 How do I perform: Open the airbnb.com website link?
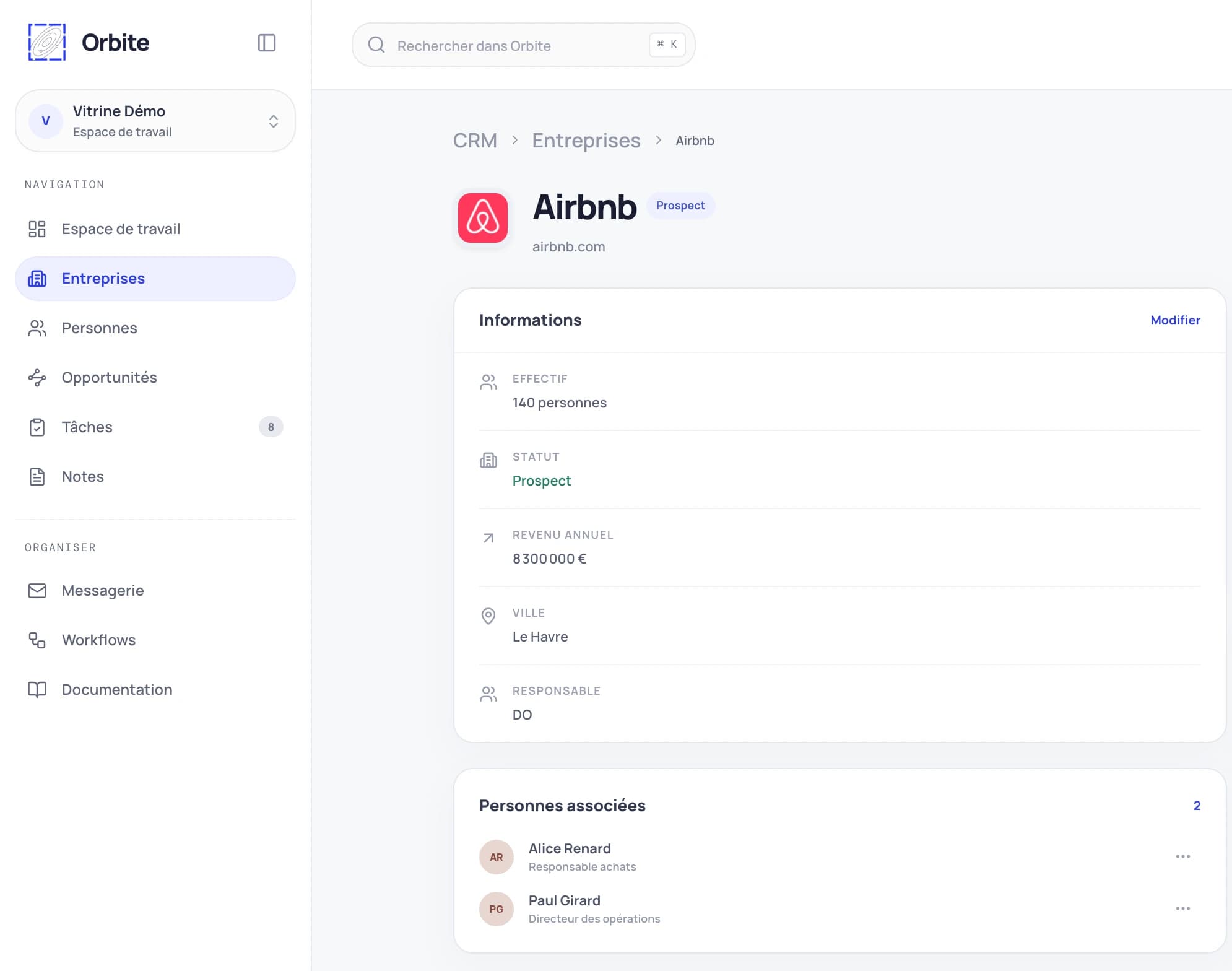point(569,246)
